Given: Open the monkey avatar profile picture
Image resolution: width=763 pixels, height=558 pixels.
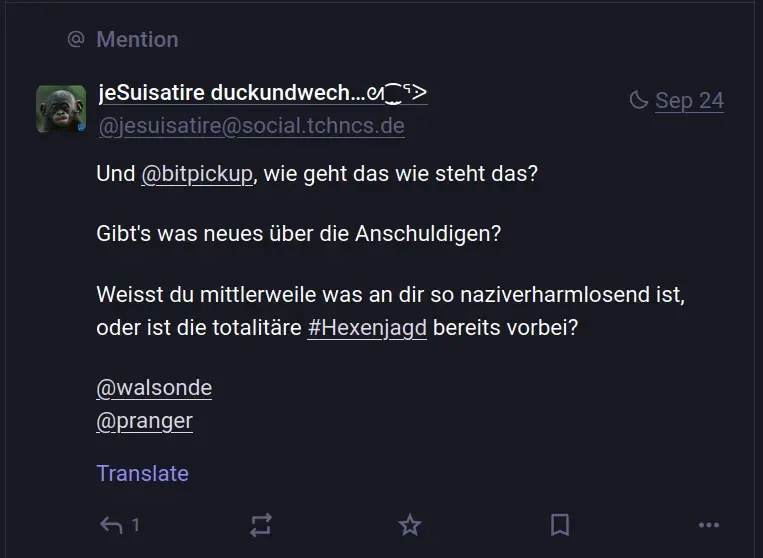Looking at the screenshot, I should point(61,109).
